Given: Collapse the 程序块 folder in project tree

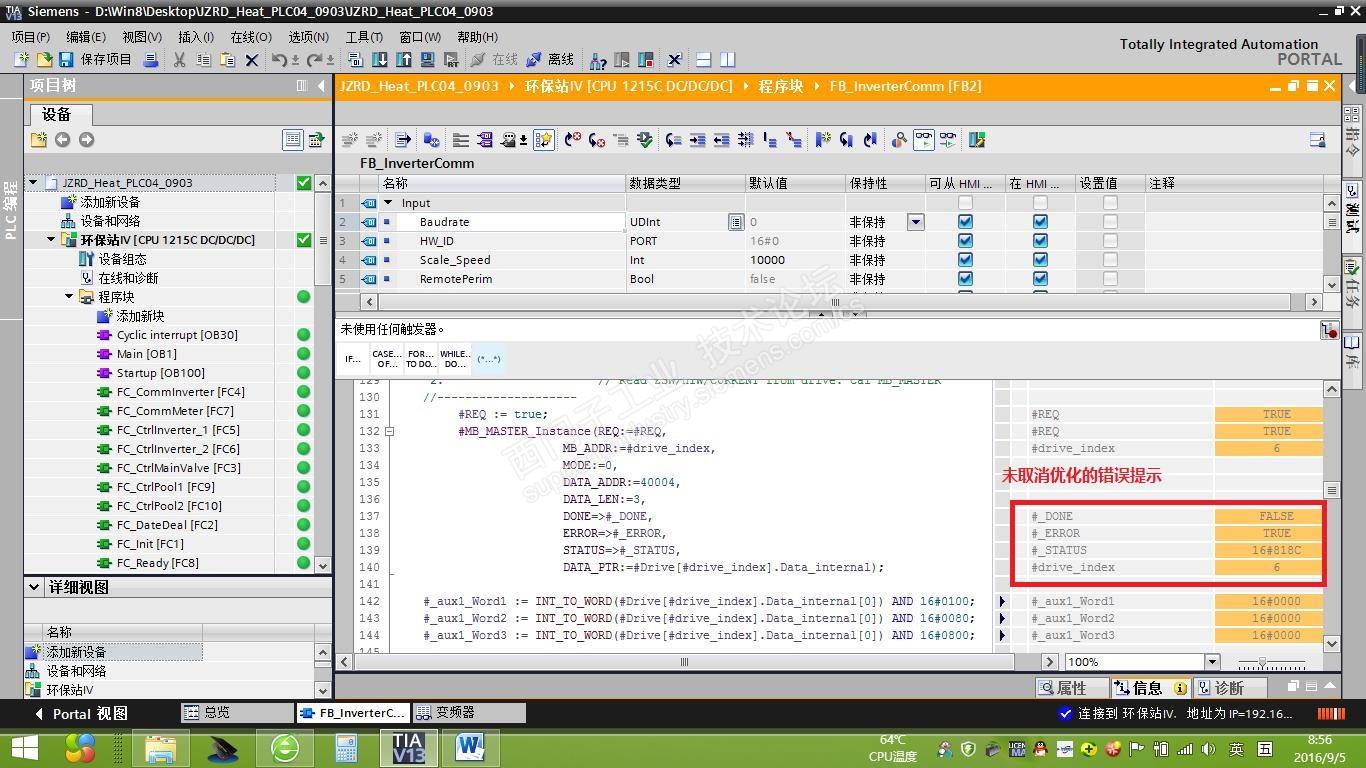Looking at the screenshot, I should click(x=70, y=297).
